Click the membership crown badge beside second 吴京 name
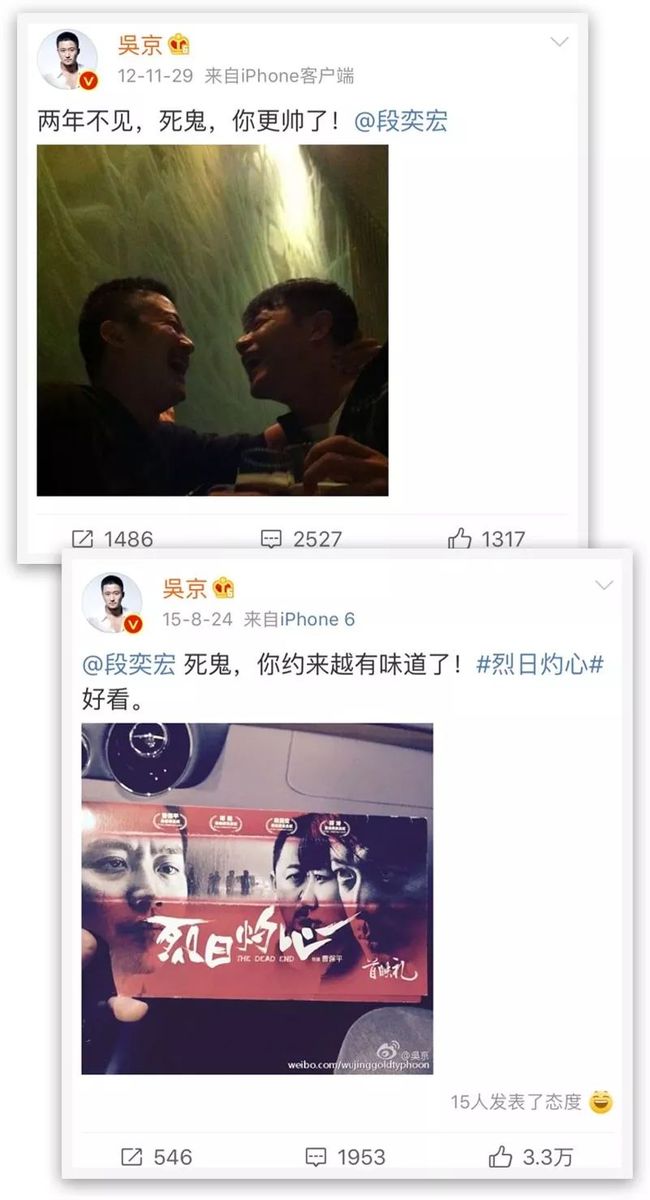 tap(224, 587)
